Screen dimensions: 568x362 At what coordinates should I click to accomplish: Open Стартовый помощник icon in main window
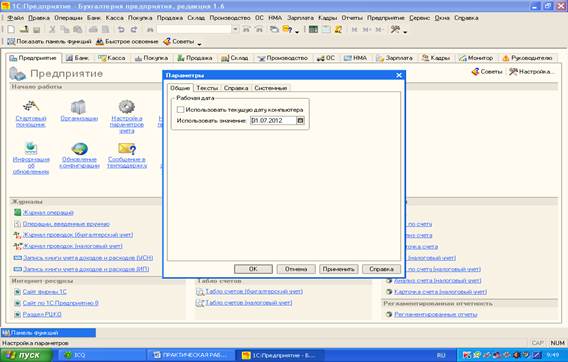tap(31, 113)
